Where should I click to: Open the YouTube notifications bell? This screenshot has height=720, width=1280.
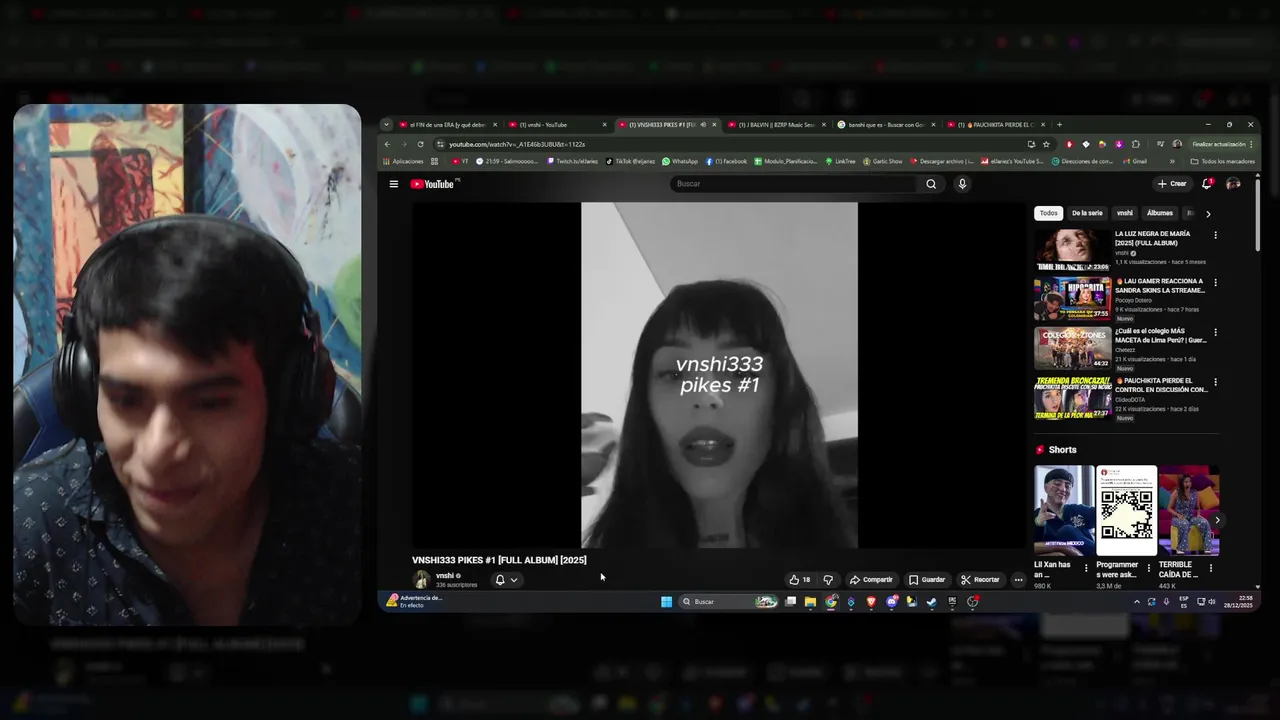1207,184
